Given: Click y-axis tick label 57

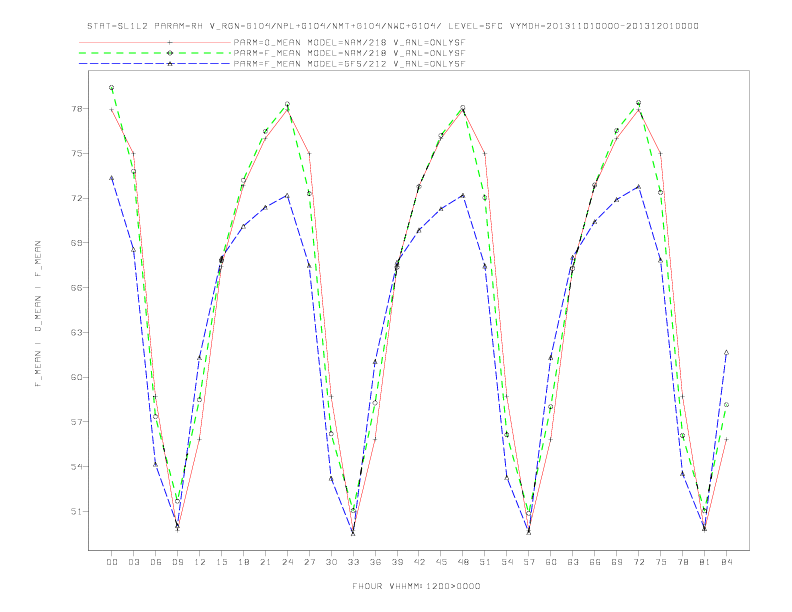Looking at the screenshot, I should pyautogui.click(x=76, y=422).
